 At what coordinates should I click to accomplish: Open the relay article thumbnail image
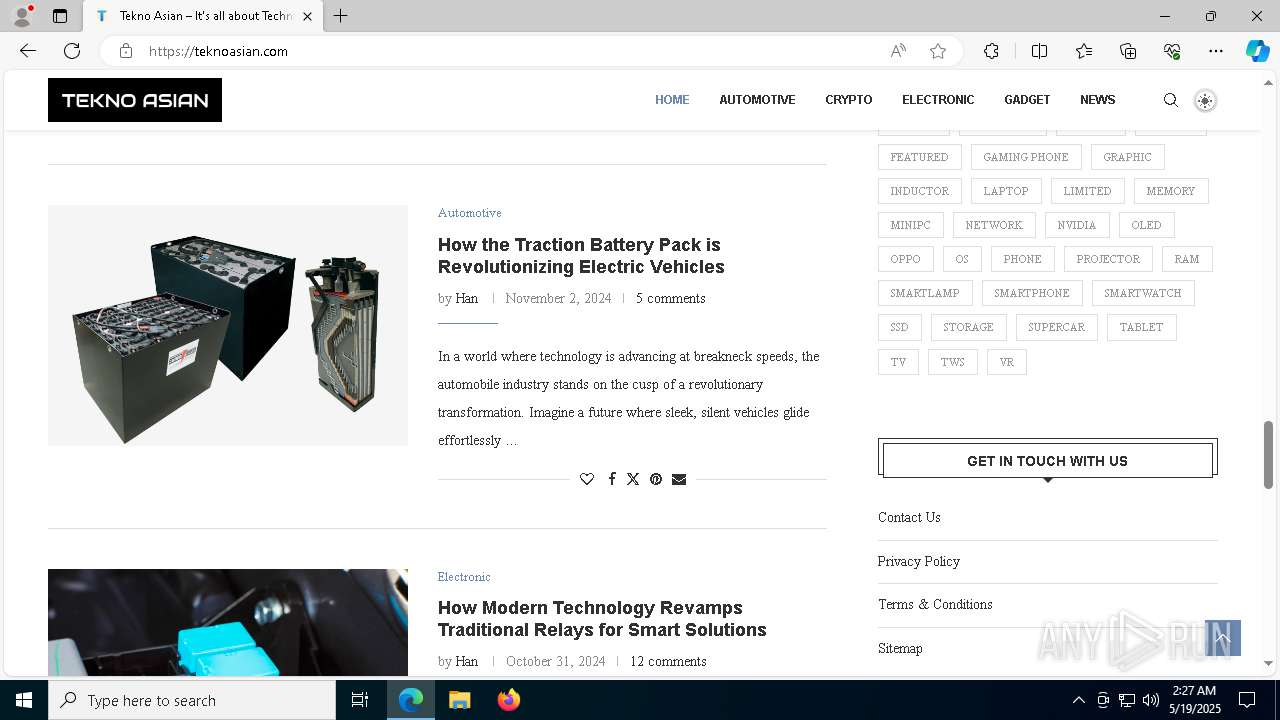pyautogui.click(x=228, y=622)
